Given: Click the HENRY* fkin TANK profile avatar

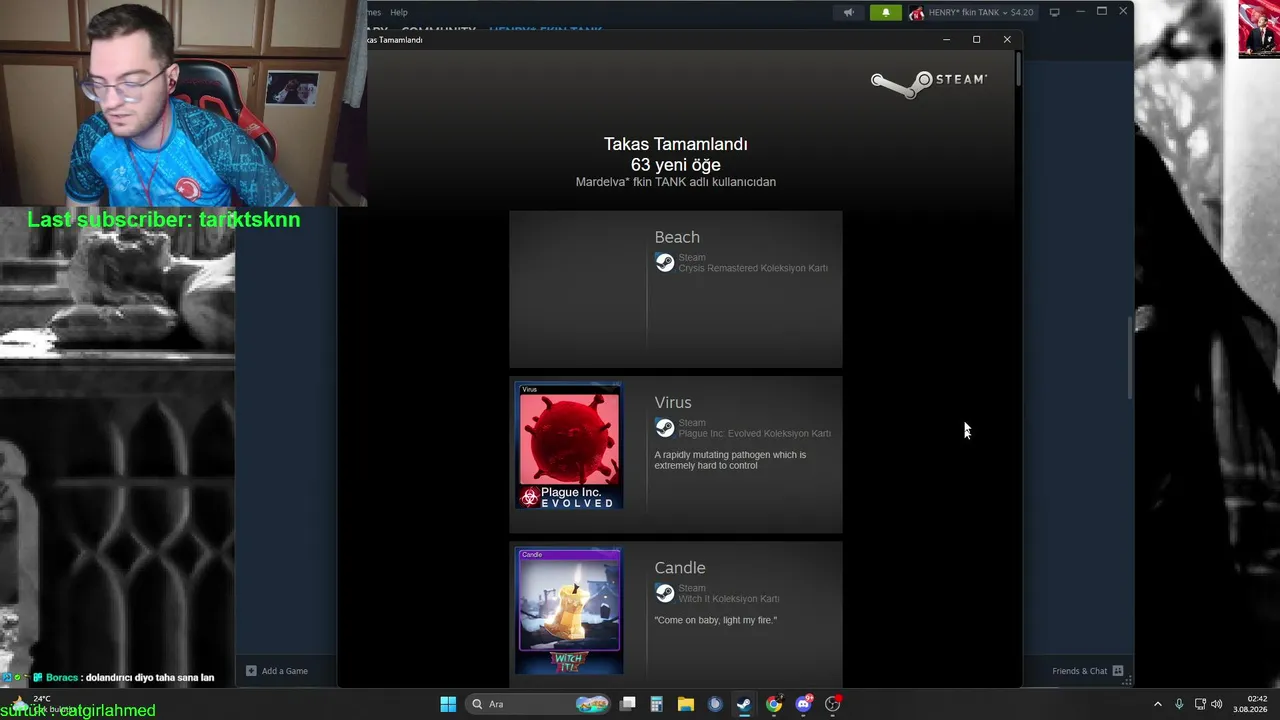Looking at the screenshot, I should tap(916, 12).
